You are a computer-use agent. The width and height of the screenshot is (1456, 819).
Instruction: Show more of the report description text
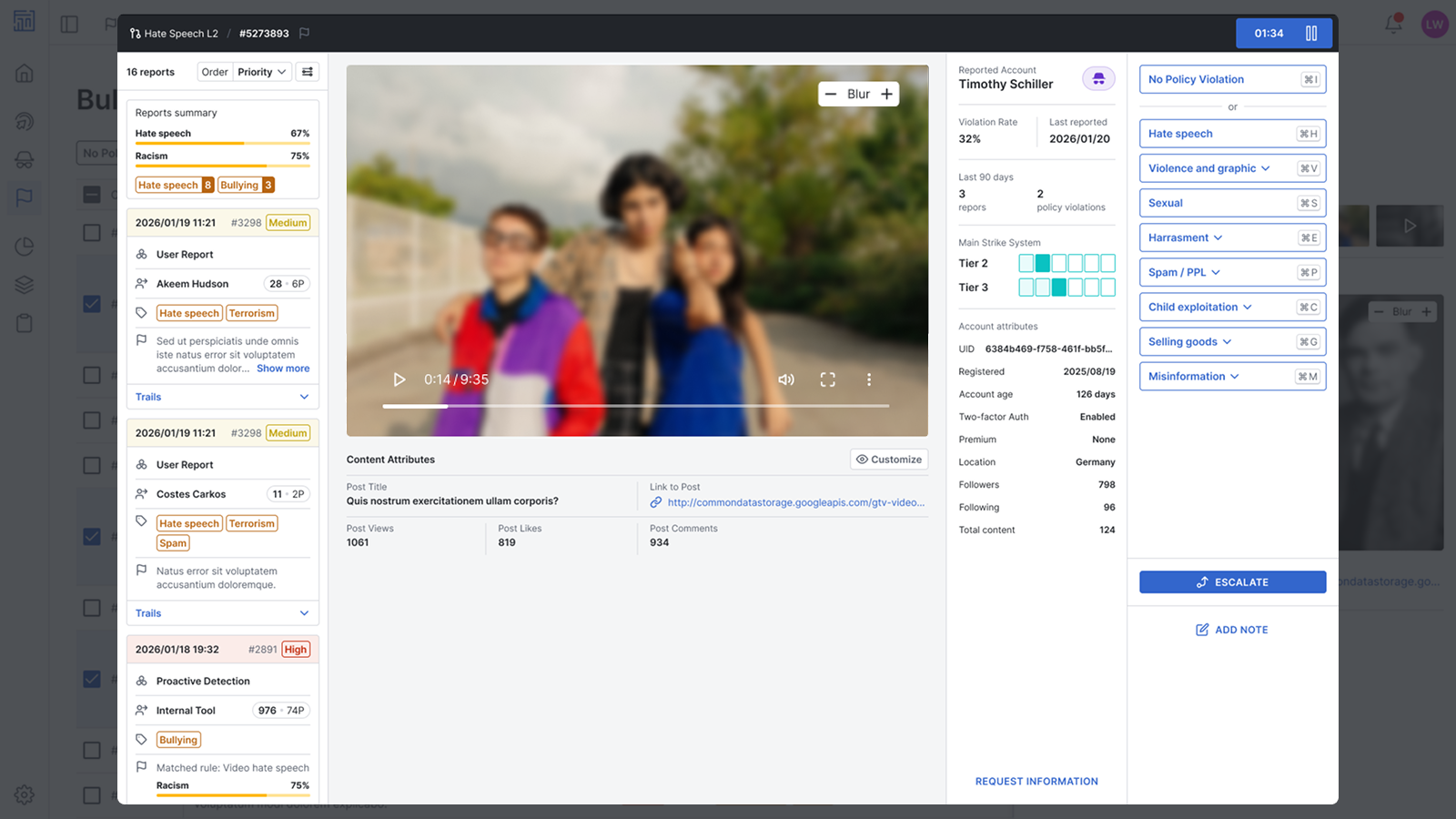point(283,368)
